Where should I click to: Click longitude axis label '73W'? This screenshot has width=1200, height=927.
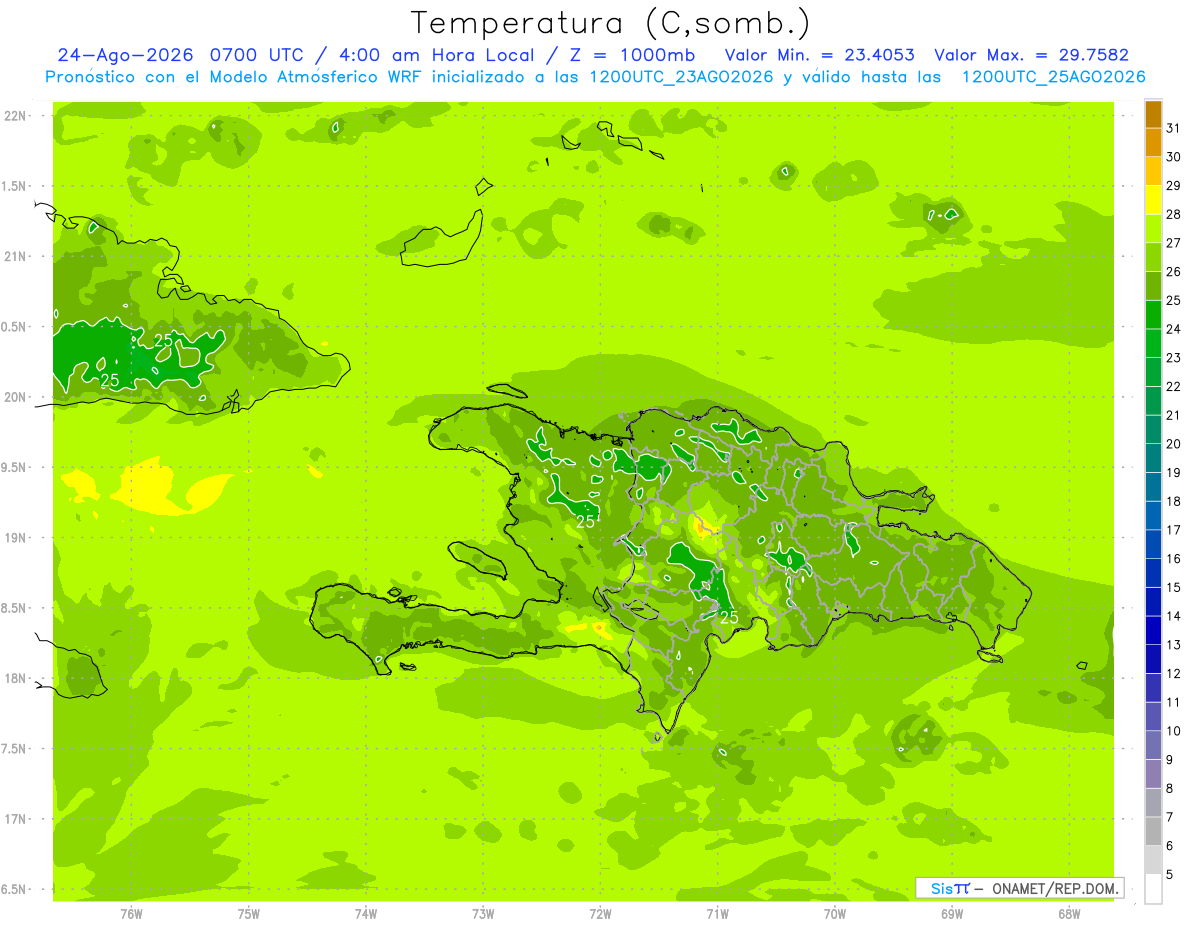tap(483, 914)
